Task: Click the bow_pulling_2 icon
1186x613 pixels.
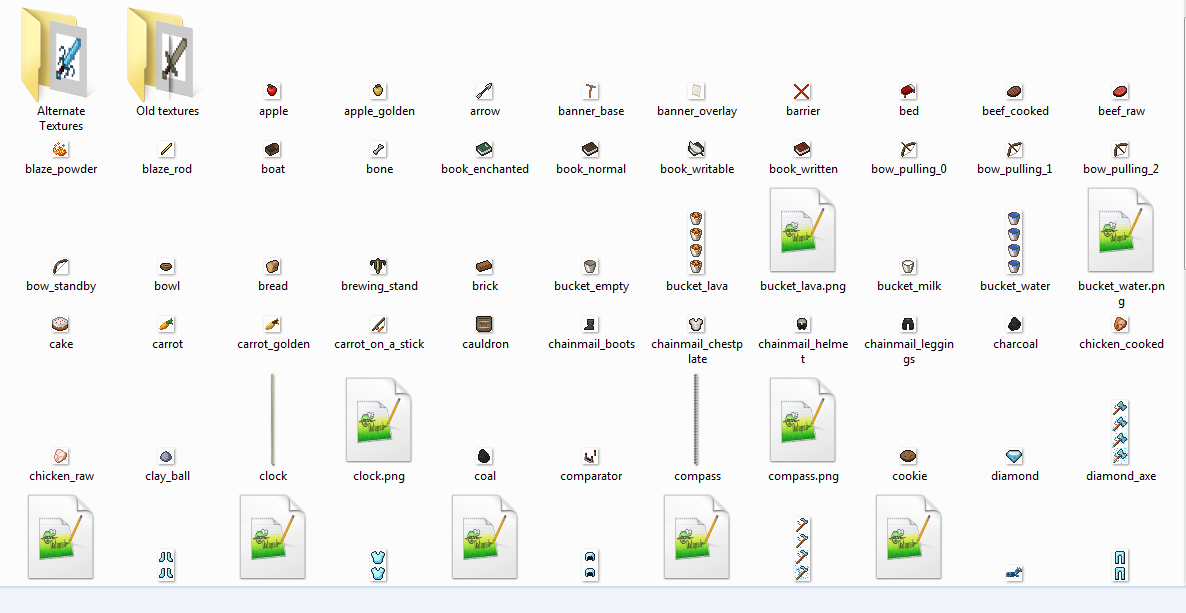Action: point(1120,149)
